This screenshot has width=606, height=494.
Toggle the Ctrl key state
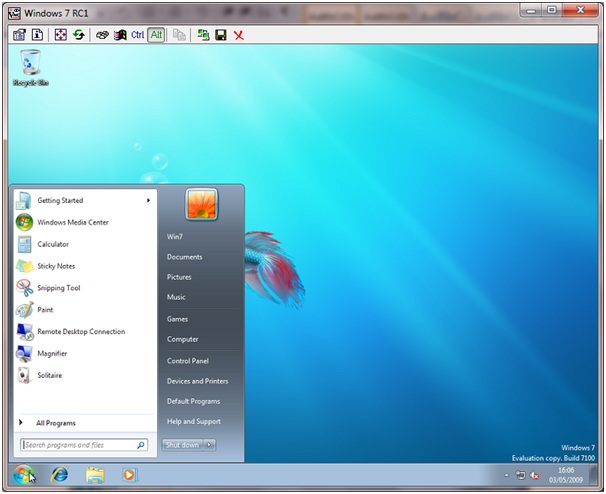138,35
